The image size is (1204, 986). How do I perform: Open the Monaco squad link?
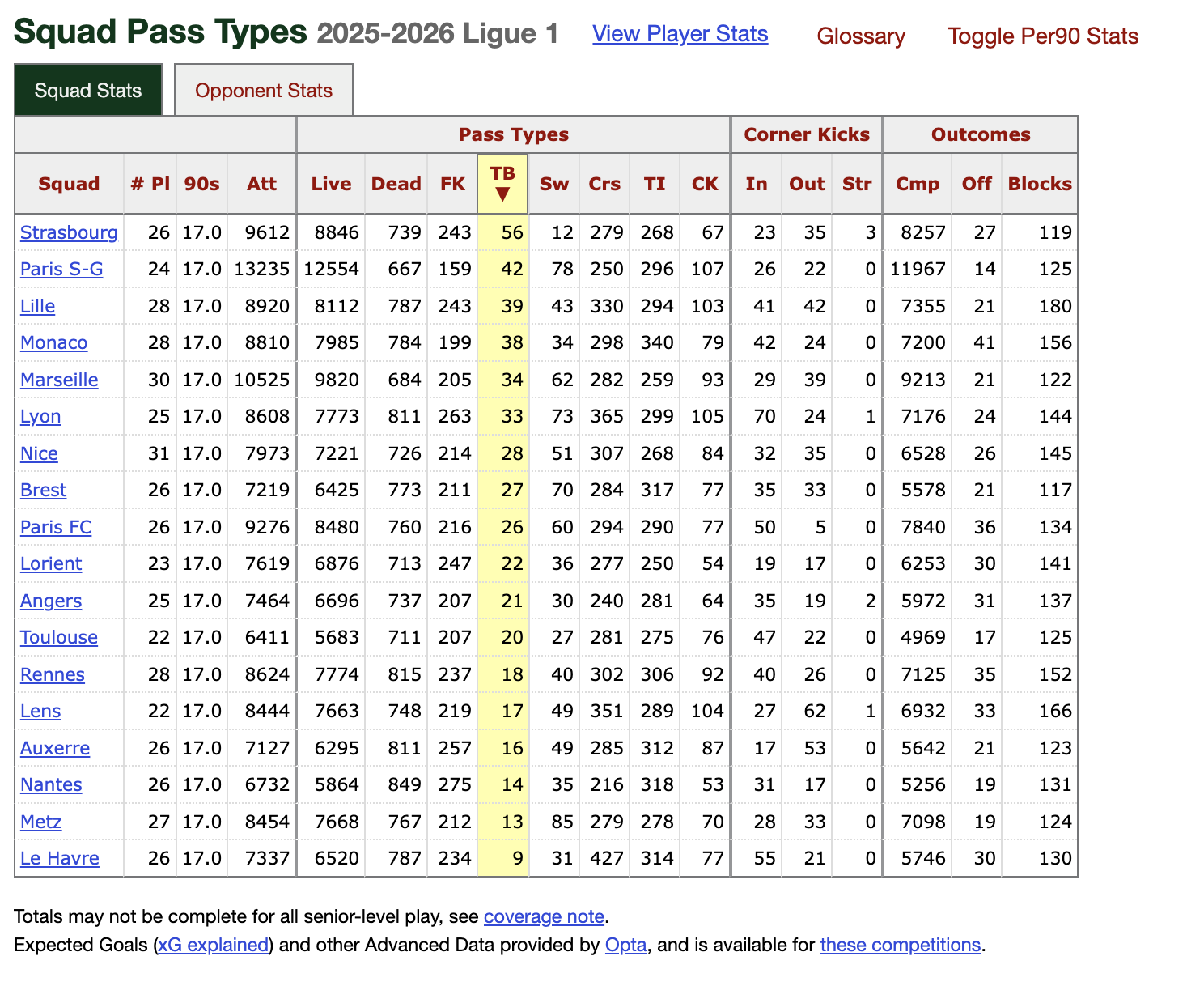(x=53, y=343)
